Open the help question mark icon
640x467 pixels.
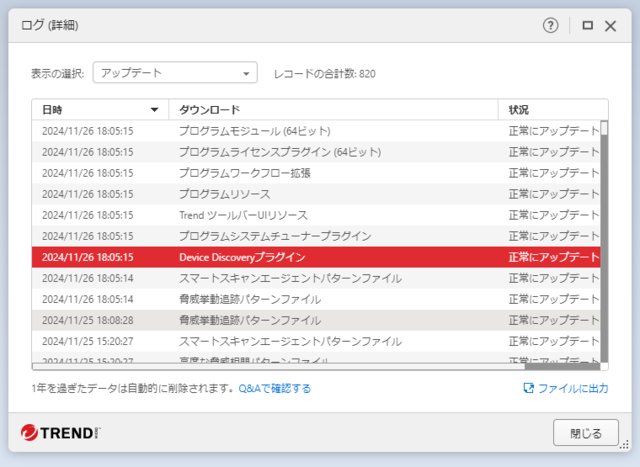coord(550,25)
